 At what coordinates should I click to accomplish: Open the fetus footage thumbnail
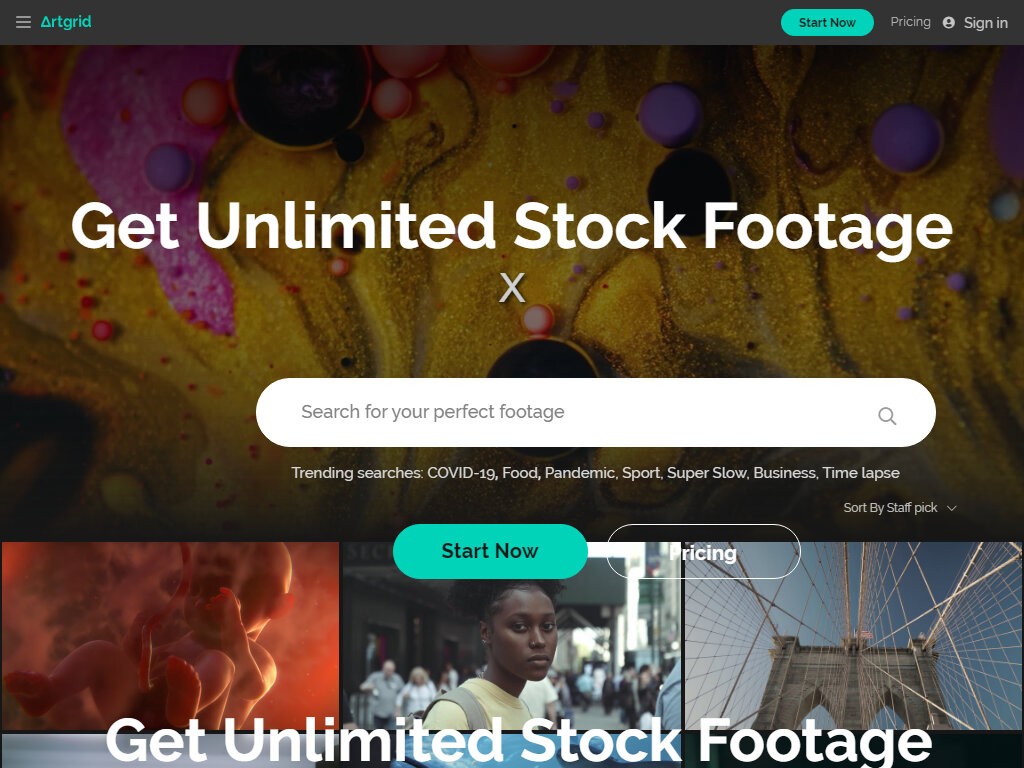(x=170, y=635)
